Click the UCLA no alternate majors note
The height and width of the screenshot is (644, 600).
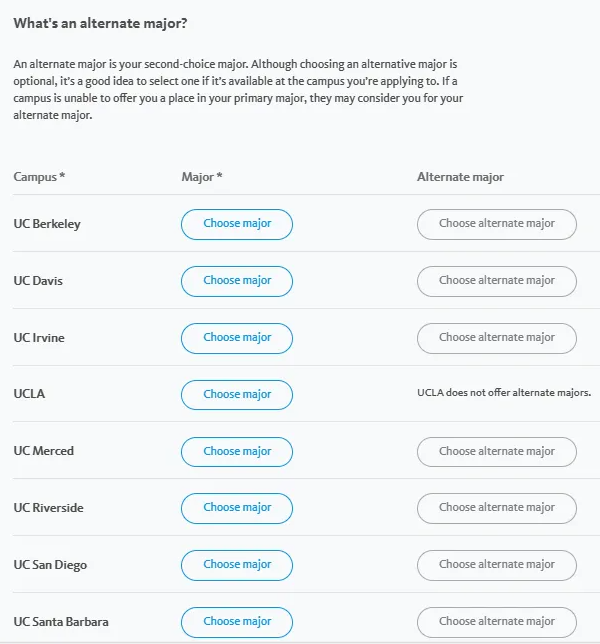click(x=504, y=393)
